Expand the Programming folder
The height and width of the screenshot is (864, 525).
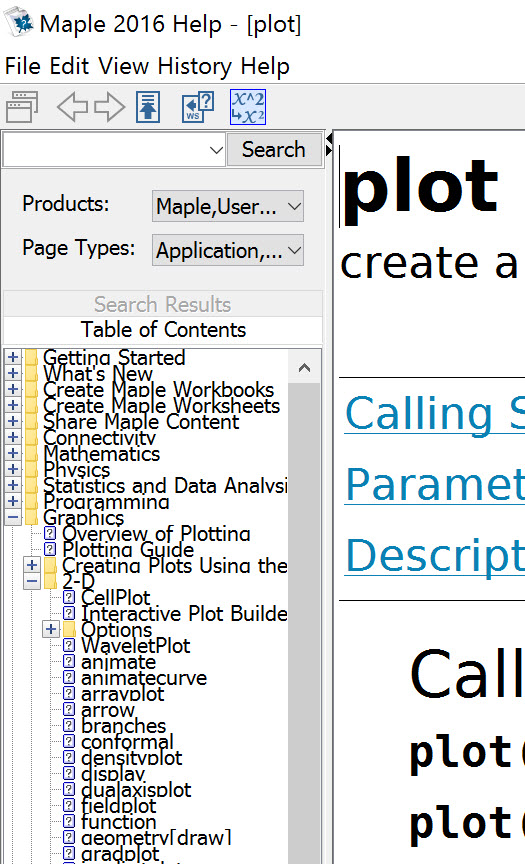[x=13, y=501]
